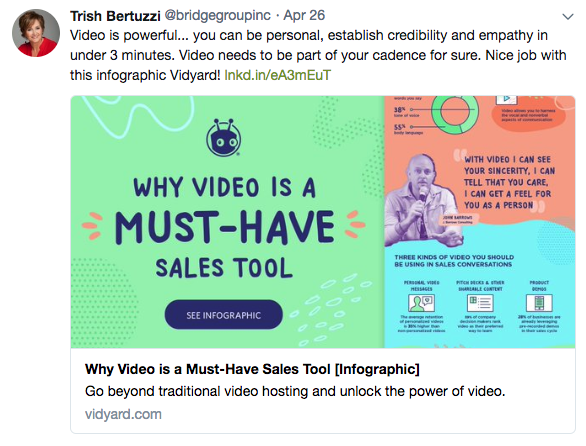Click the card description about video hosting
Image resolution: width=586 pixels, height=446 pixels.
point(295,391)
